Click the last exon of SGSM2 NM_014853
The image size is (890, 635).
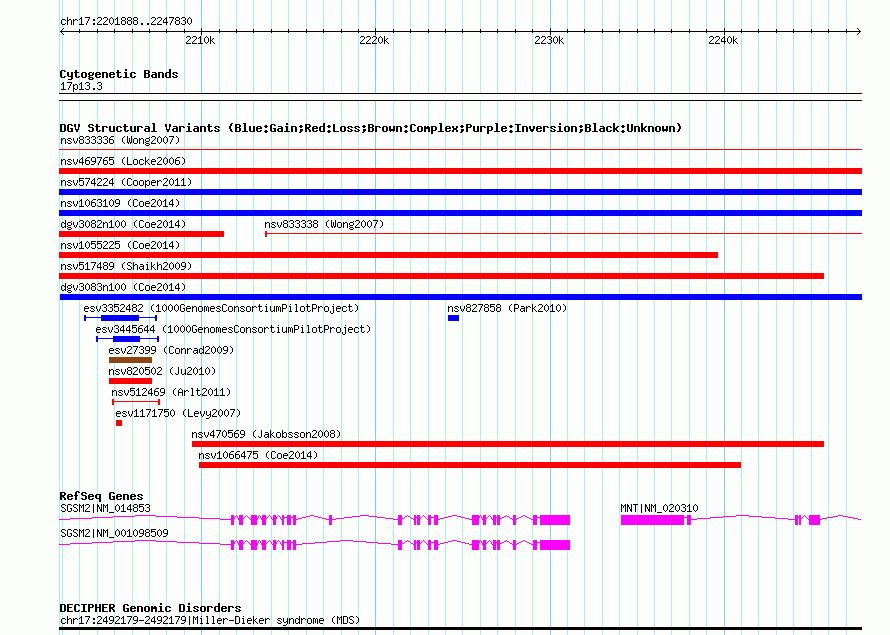[555, 520]
